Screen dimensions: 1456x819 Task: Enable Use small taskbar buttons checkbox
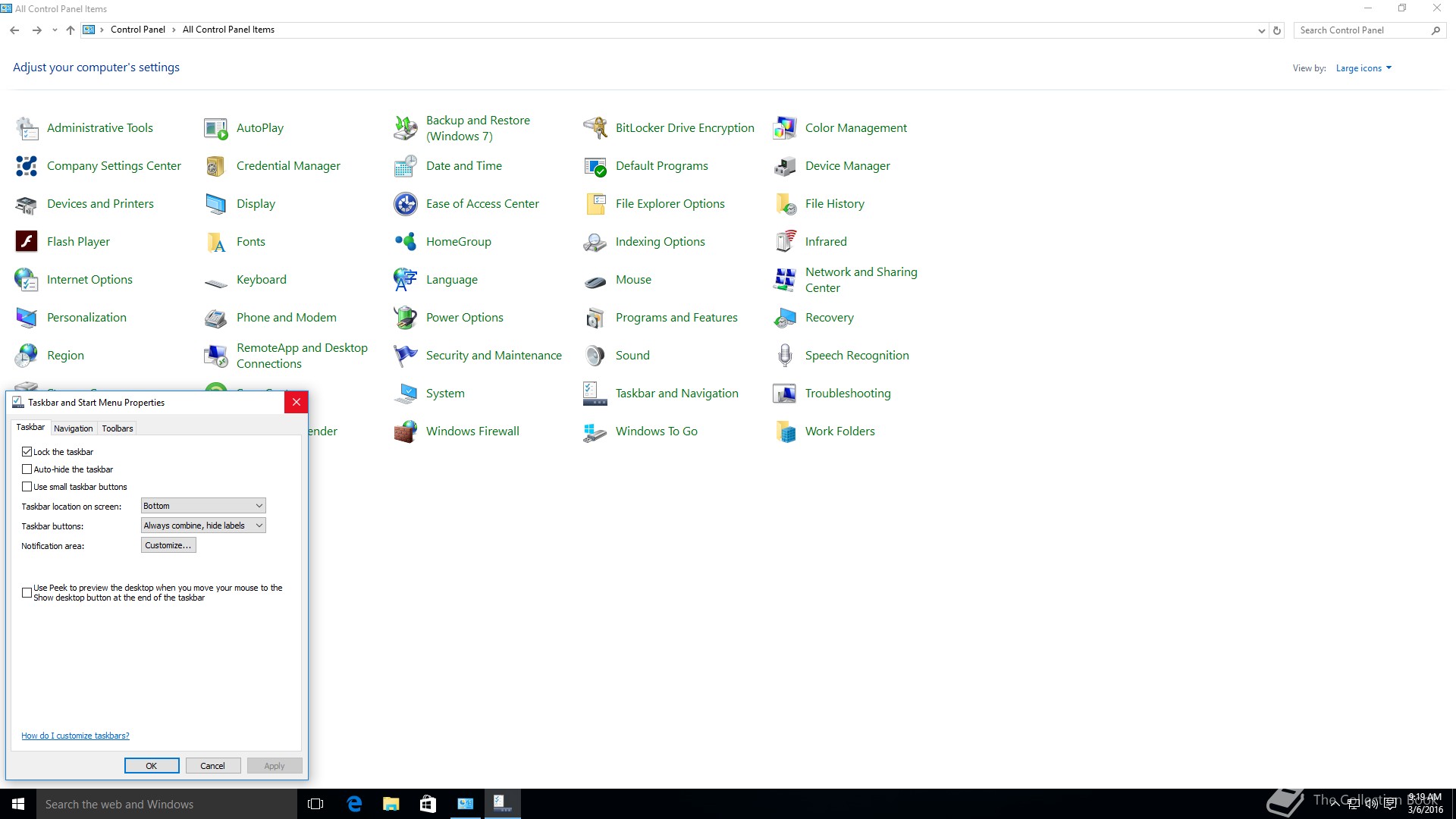pyautogui.click(x=27, y=487)
